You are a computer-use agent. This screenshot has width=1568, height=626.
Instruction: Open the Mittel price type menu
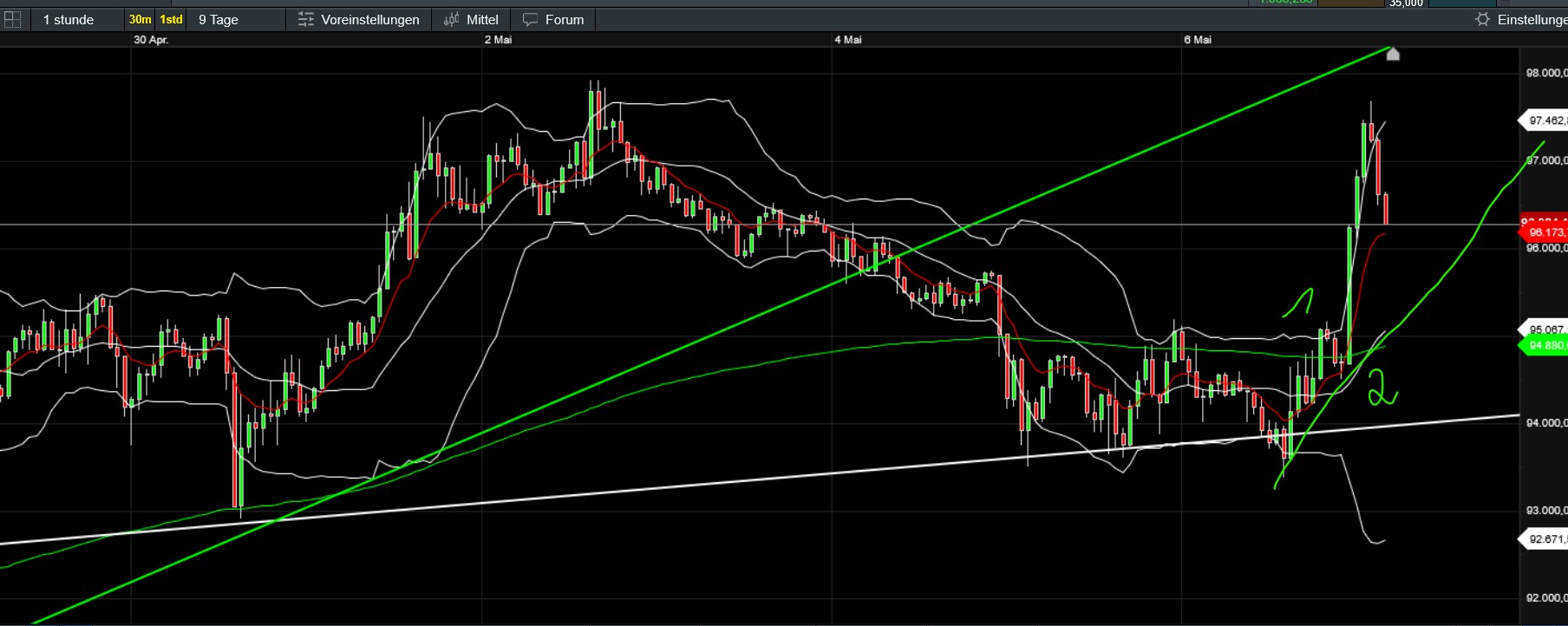pyautogui.click(x=471, y=19)
